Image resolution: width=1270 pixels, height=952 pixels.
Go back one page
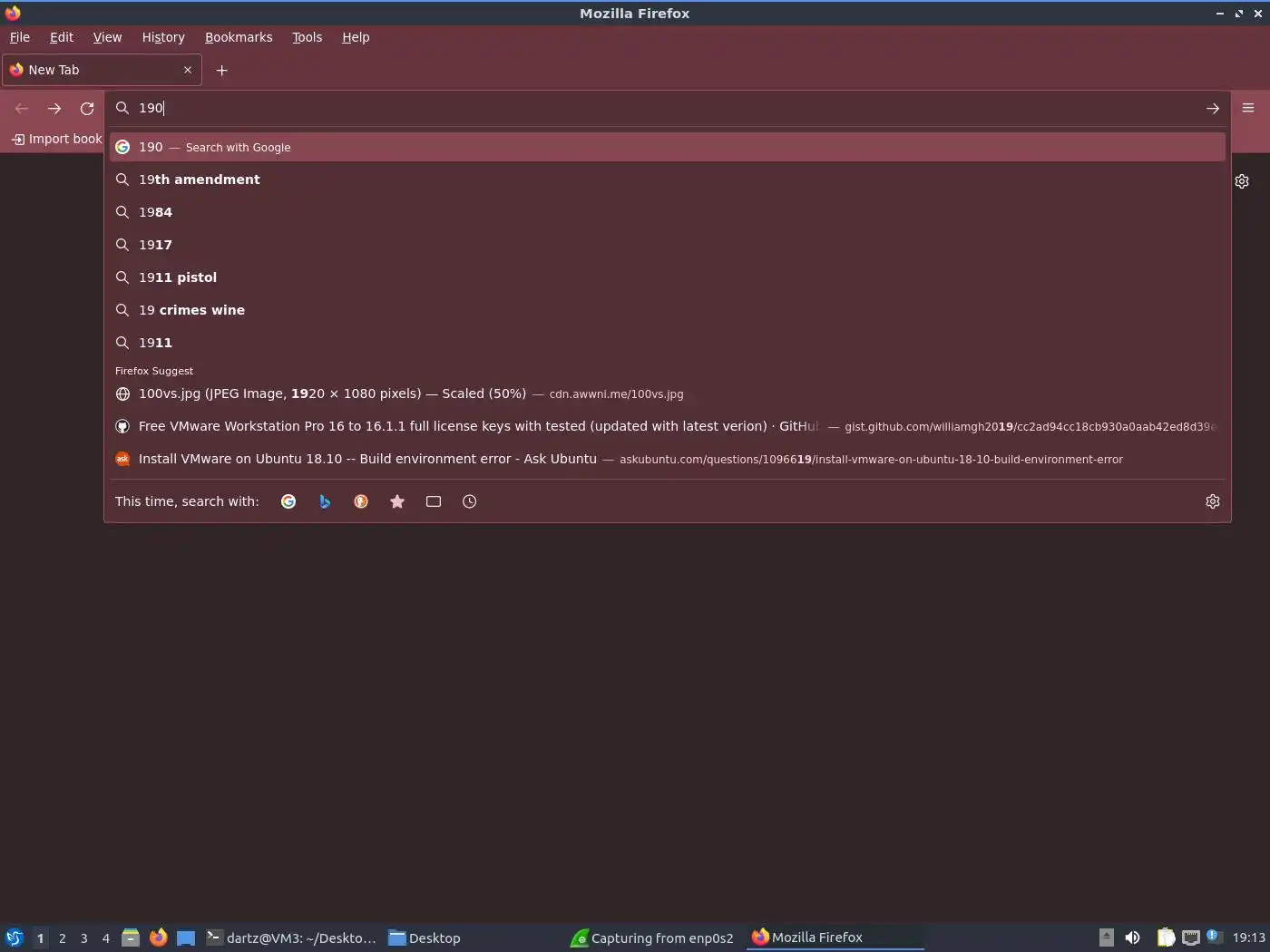[22, 108]
